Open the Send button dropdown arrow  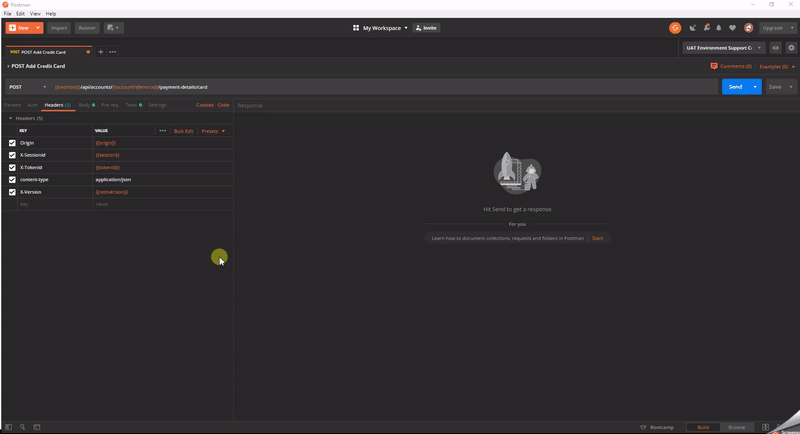click(755, 87)
